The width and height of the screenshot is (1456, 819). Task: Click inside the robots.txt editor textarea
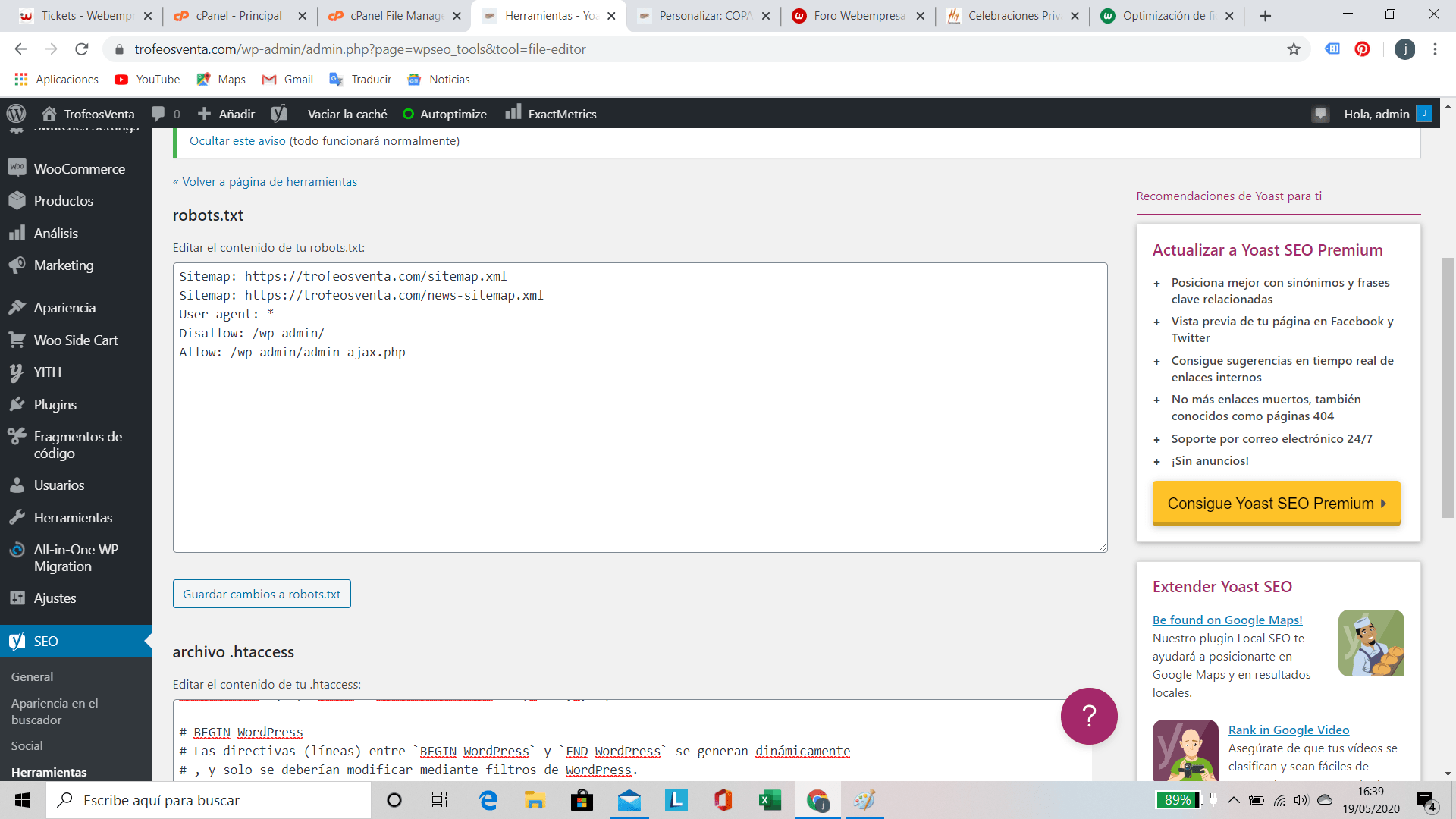click(640, 407)
